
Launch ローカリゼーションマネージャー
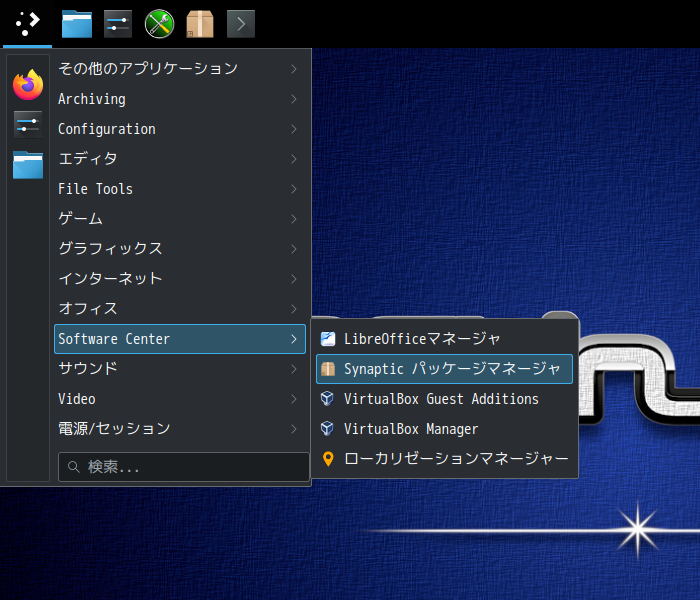pyautogui.click(x=444, y=458)
